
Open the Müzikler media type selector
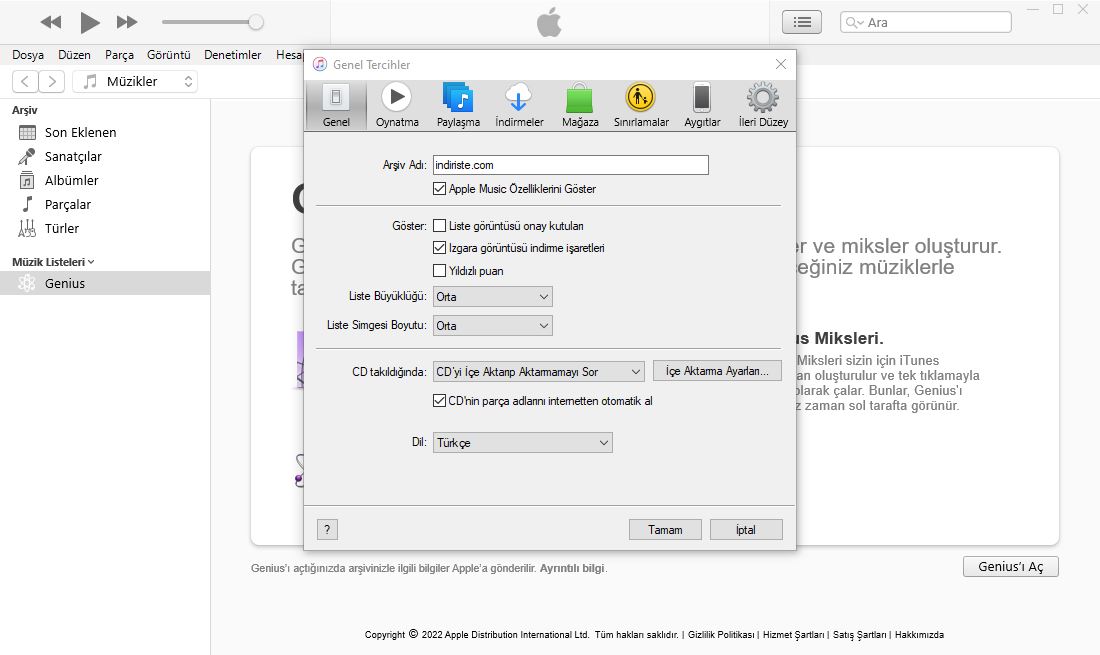135,81
